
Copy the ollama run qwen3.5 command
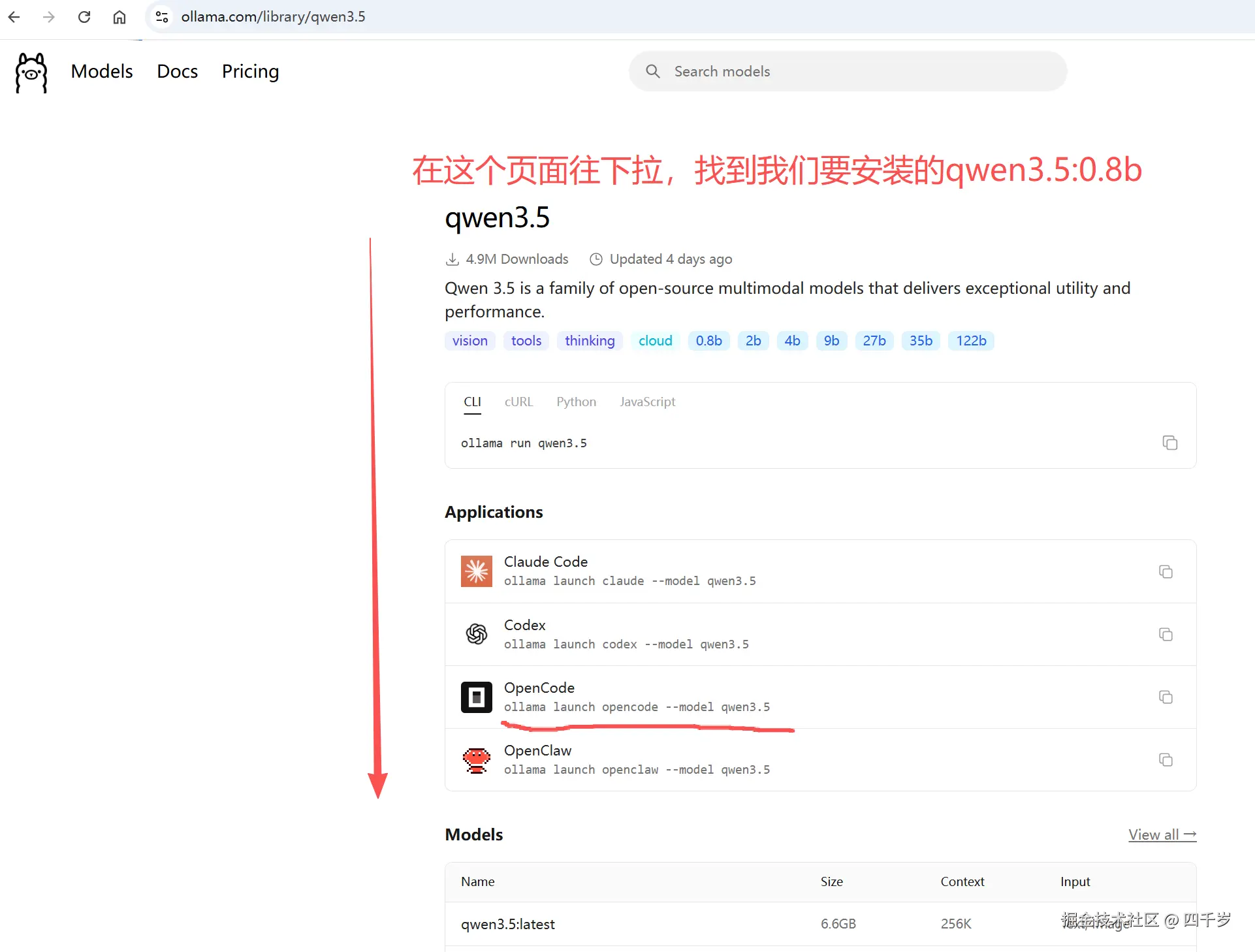click(x=1169, y=442)
